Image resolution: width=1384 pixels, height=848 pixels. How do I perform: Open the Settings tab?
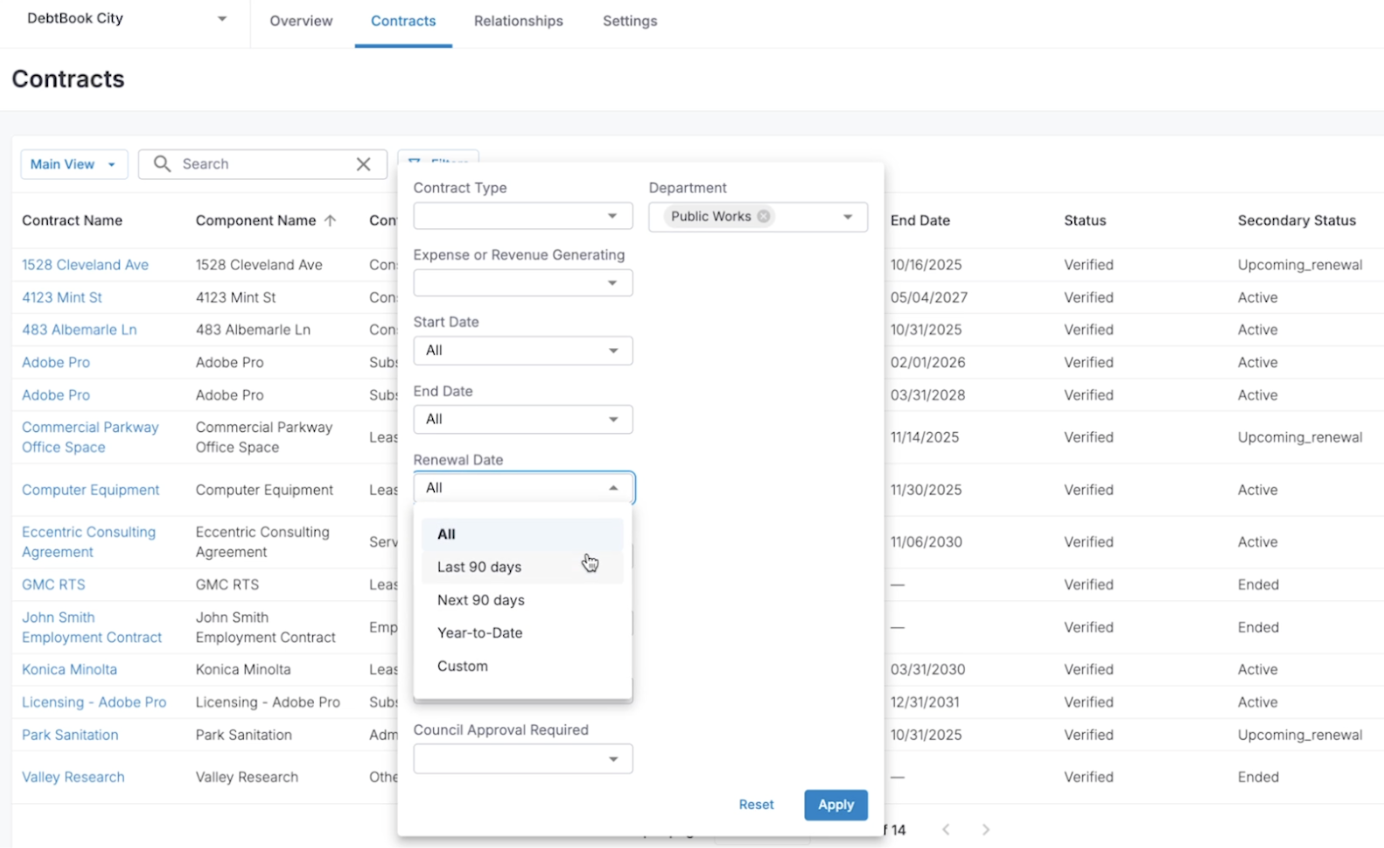(629, 20)
